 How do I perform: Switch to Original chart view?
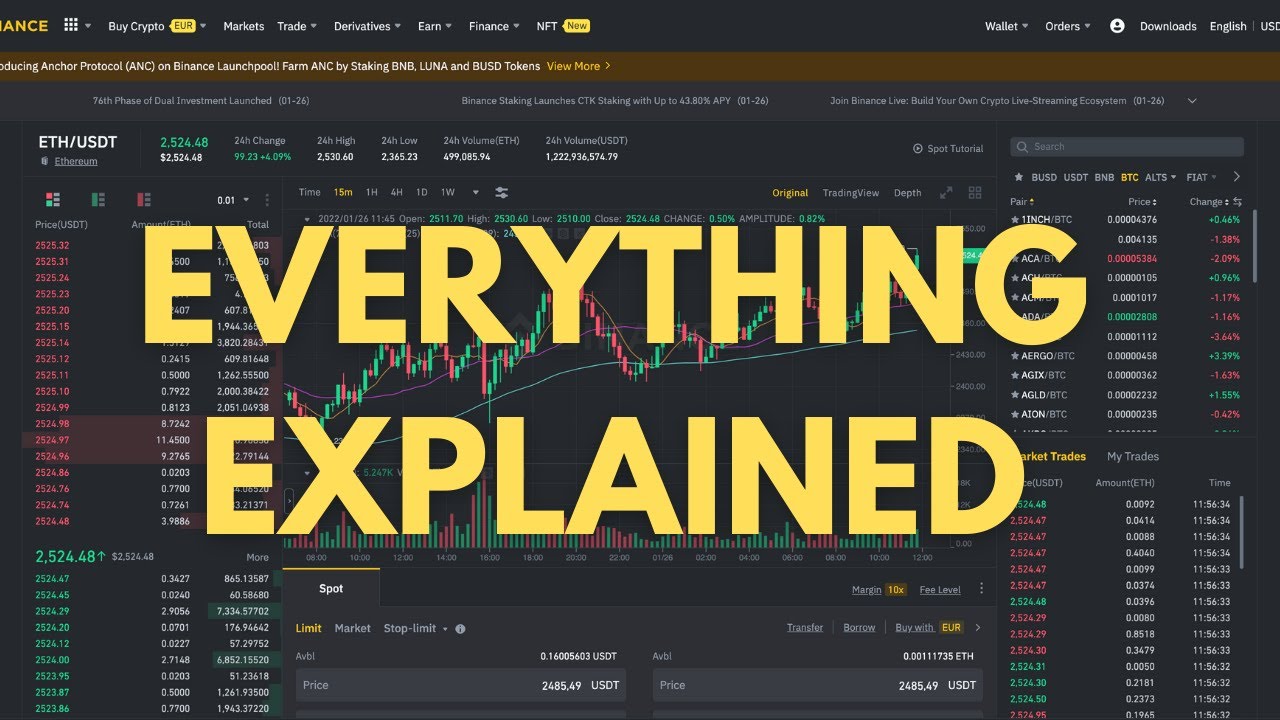coord(790,193)
